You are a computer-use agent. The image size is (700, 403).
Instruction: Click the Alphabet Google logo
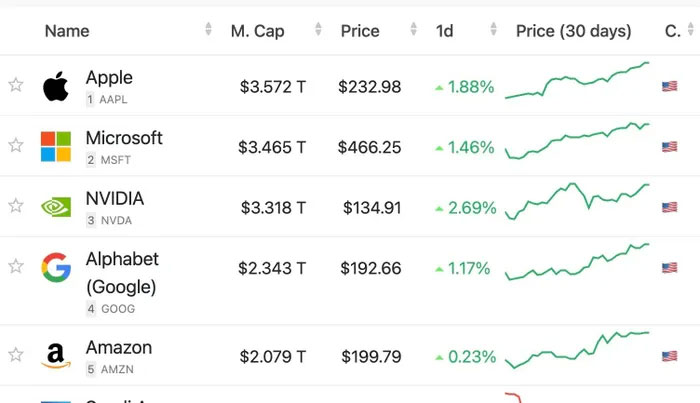pyautogui.click(x=56, y=267)
